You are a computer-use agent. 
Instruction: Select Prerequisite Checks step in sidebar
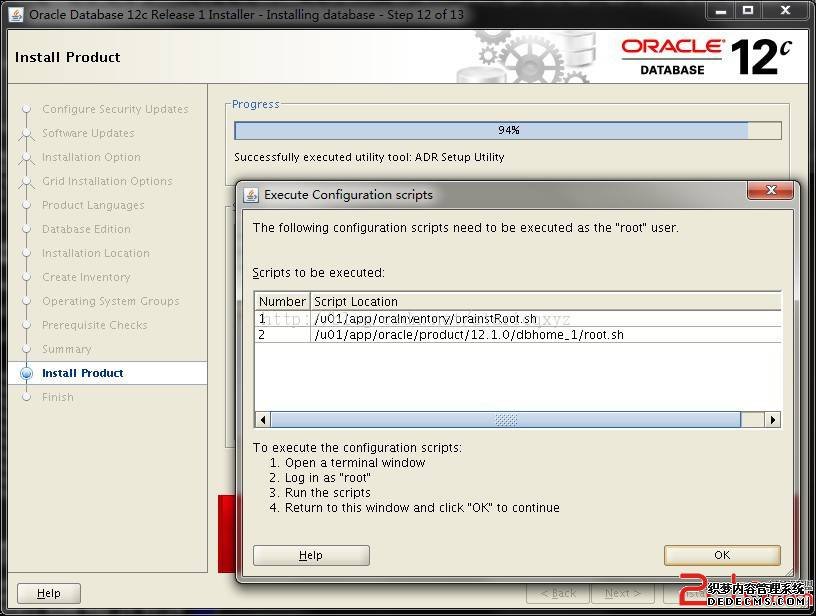[94, 325]
